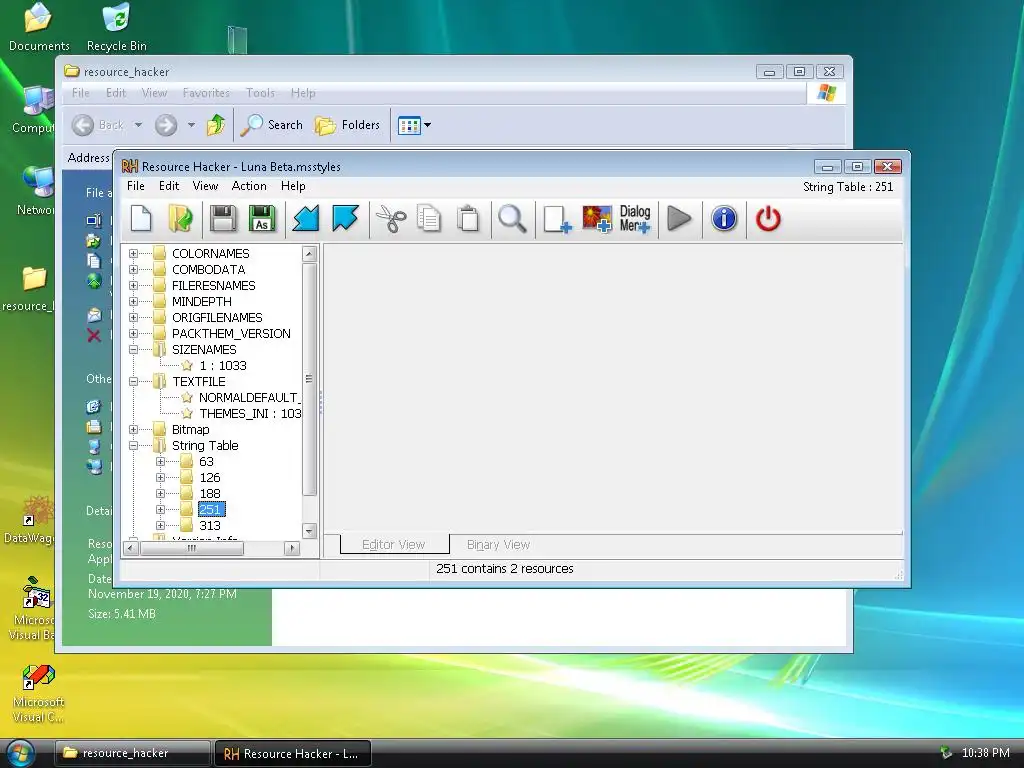Open Favorites menu in resource_hacker window

(x=206, y=93)
